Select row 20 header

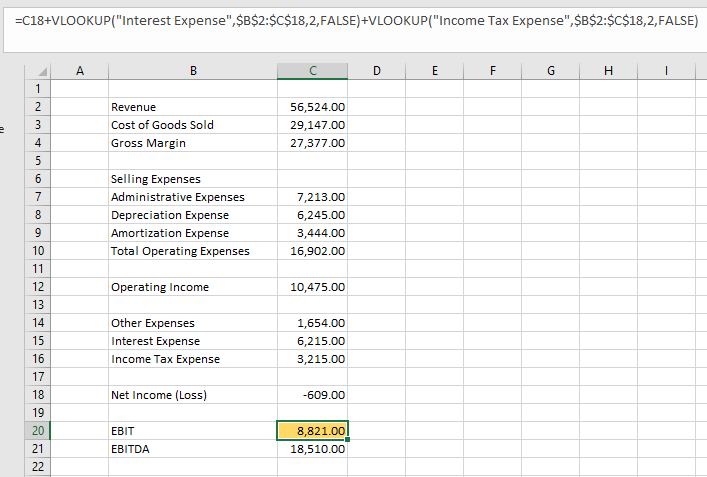(x=38, y=431)
